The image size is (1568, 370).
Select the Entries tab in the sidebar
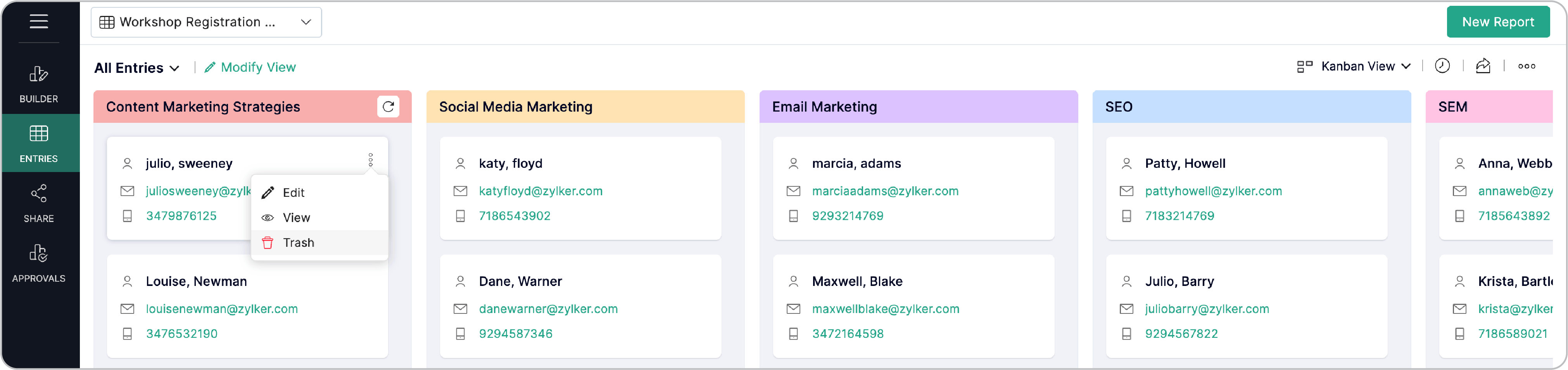[39, 144]
